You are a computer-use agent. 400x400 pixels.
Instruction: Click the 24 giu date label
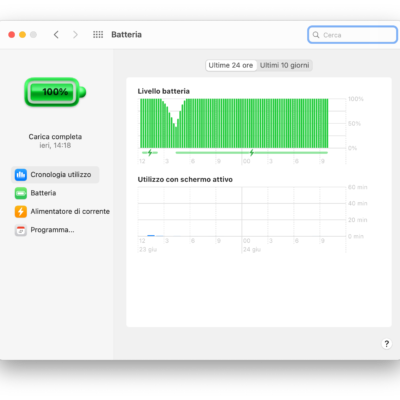[x=252, y=250]
